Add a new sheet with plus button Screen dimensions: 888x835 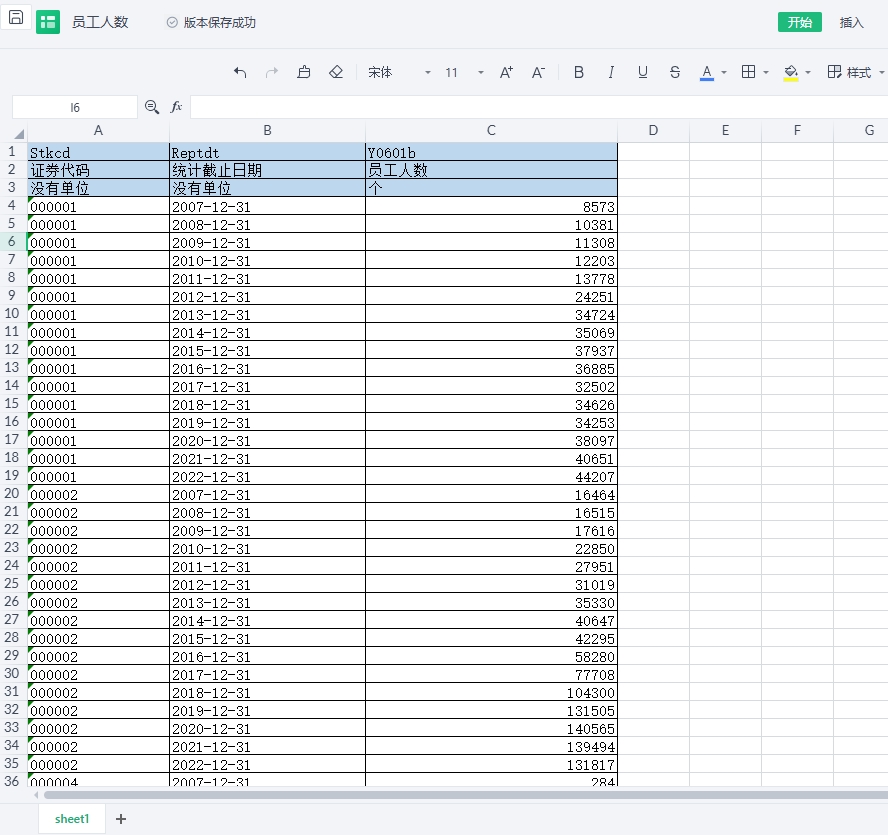point(121,819)
